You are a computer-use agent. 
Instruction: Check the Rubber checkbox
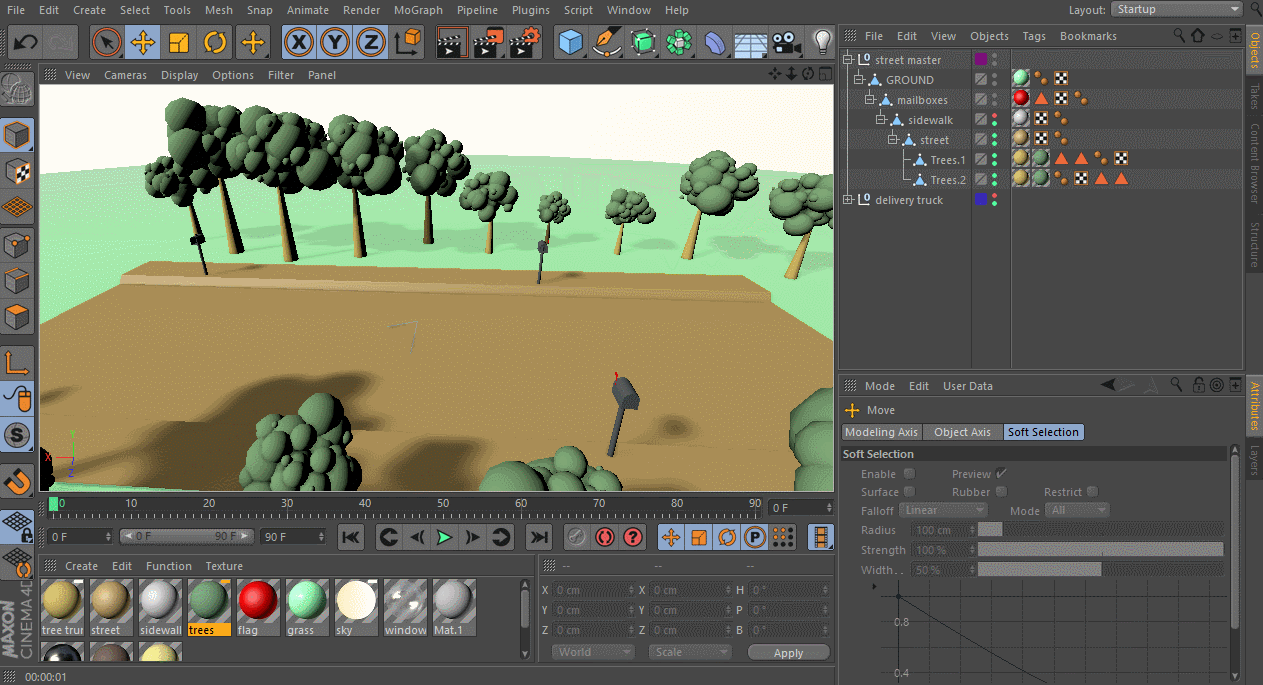(1001, 492)
